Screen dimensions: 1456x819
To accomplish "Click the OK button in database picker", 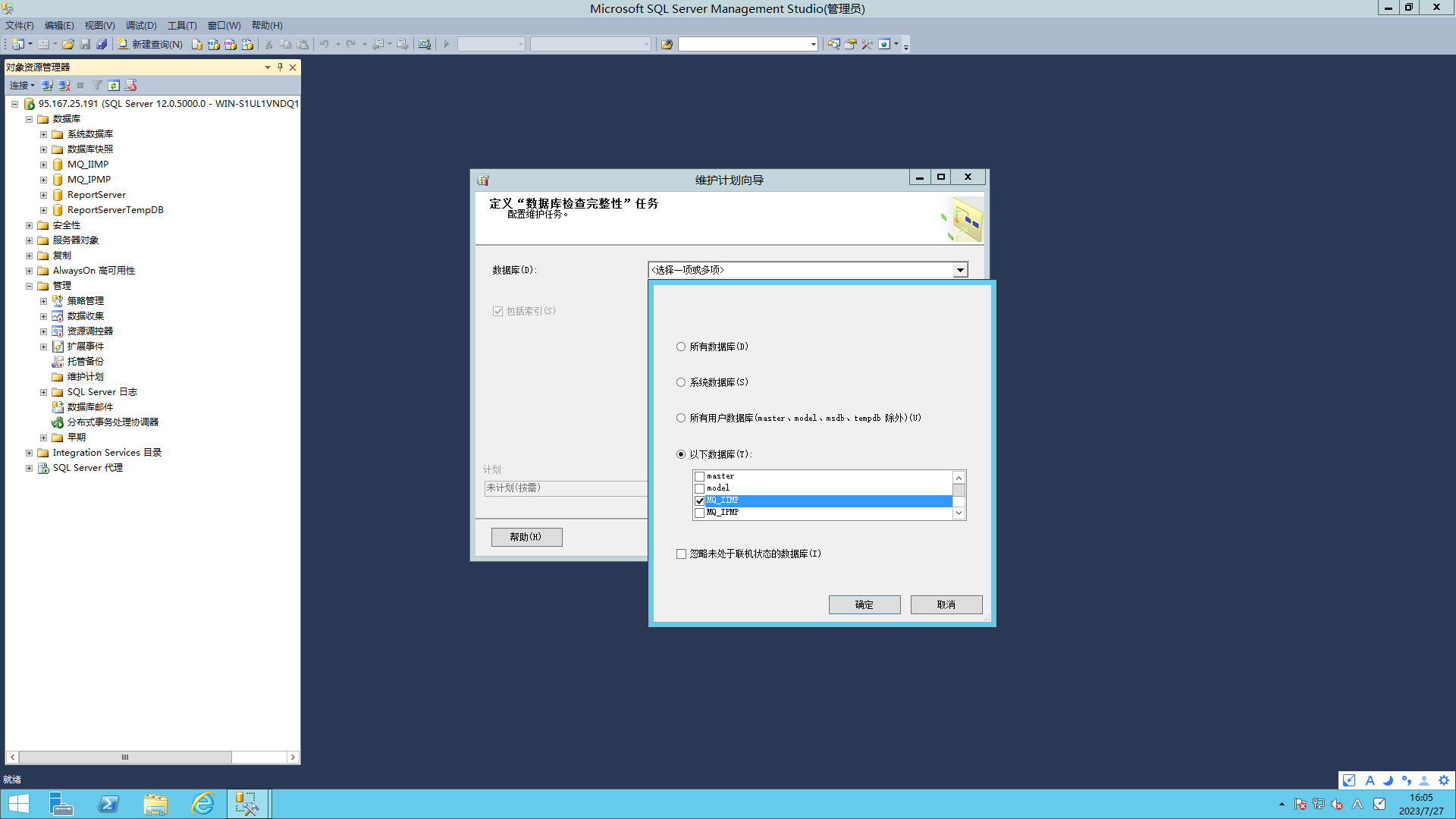I will click(864, 604).
